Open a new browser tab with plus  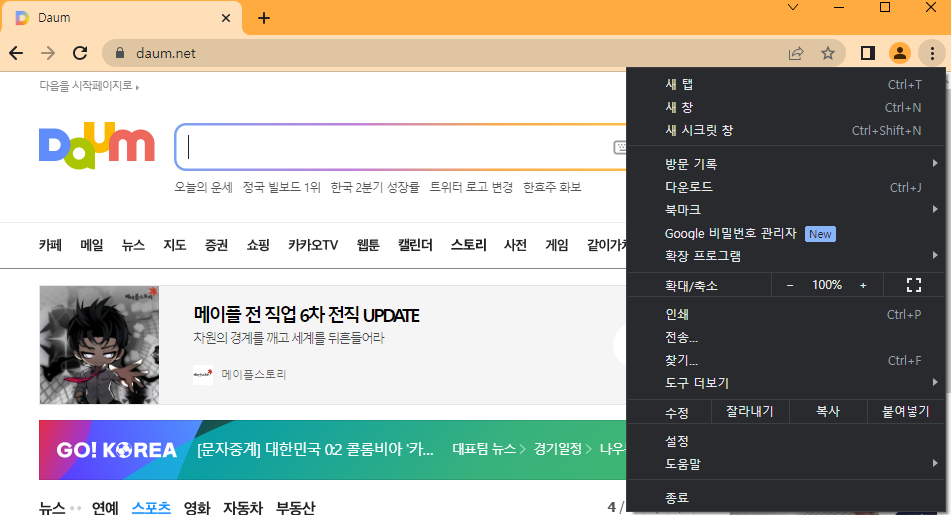(x=264, y=18)
